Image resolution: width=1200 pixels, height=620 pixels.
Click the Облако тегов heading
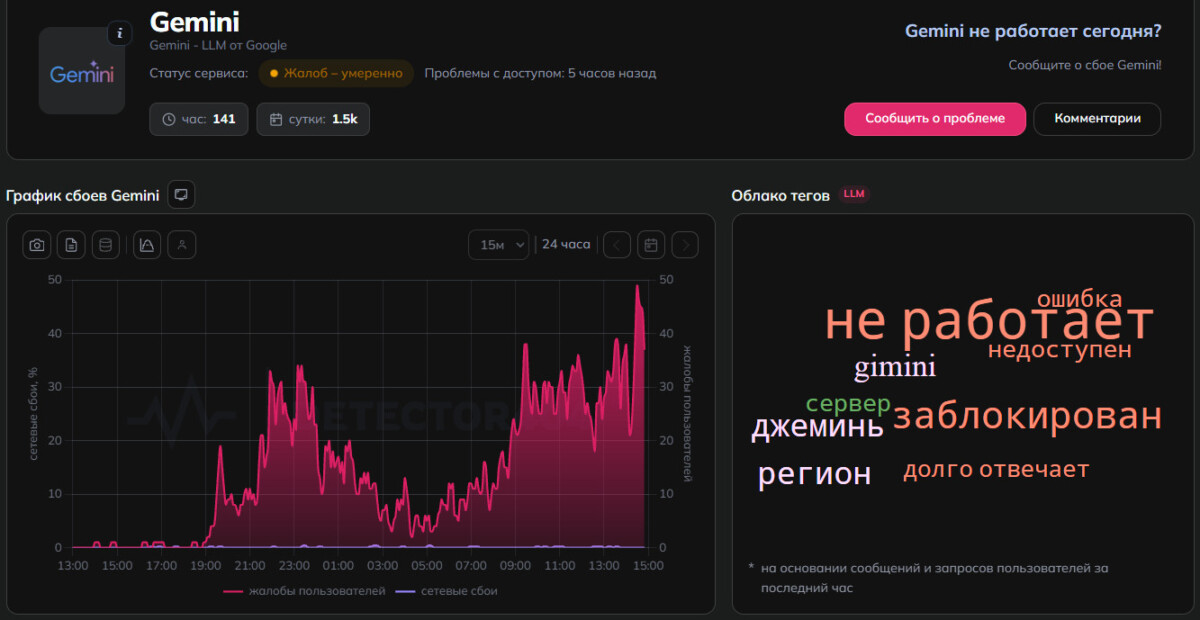click(x=780, y=196)
